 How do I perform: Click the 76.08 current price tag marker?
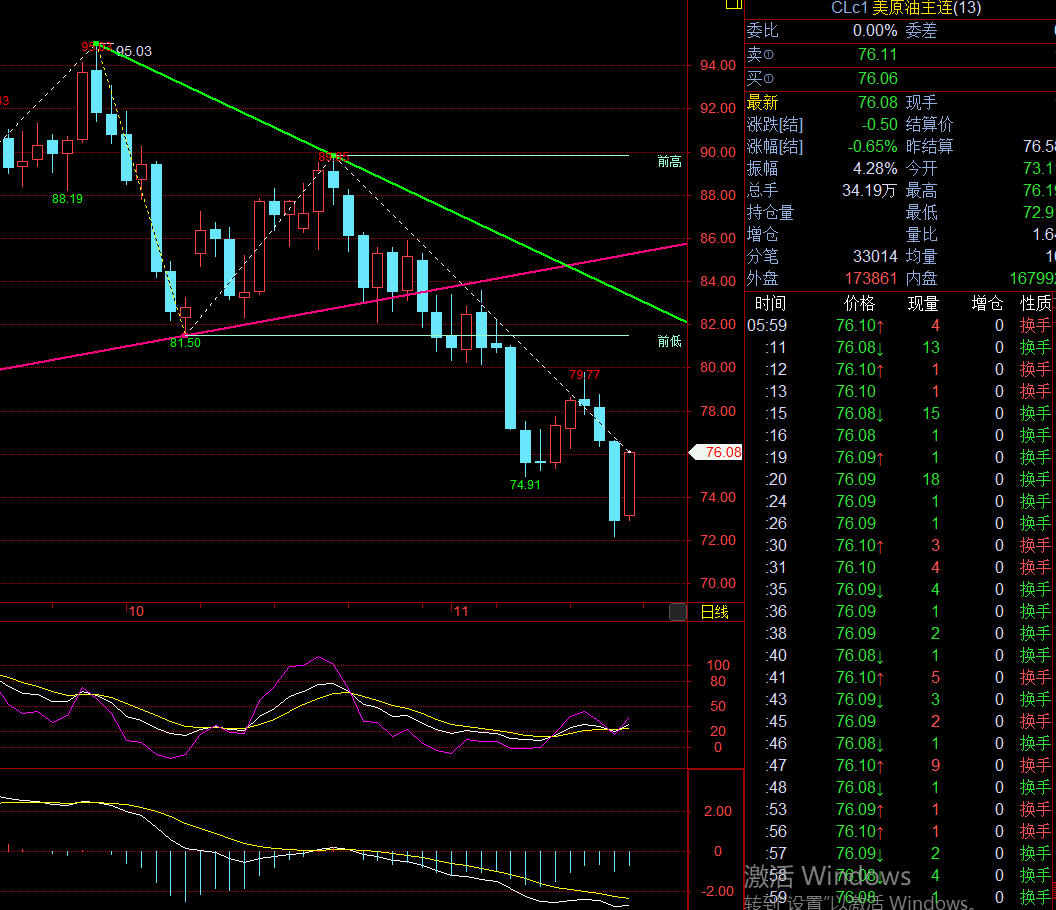717,452
